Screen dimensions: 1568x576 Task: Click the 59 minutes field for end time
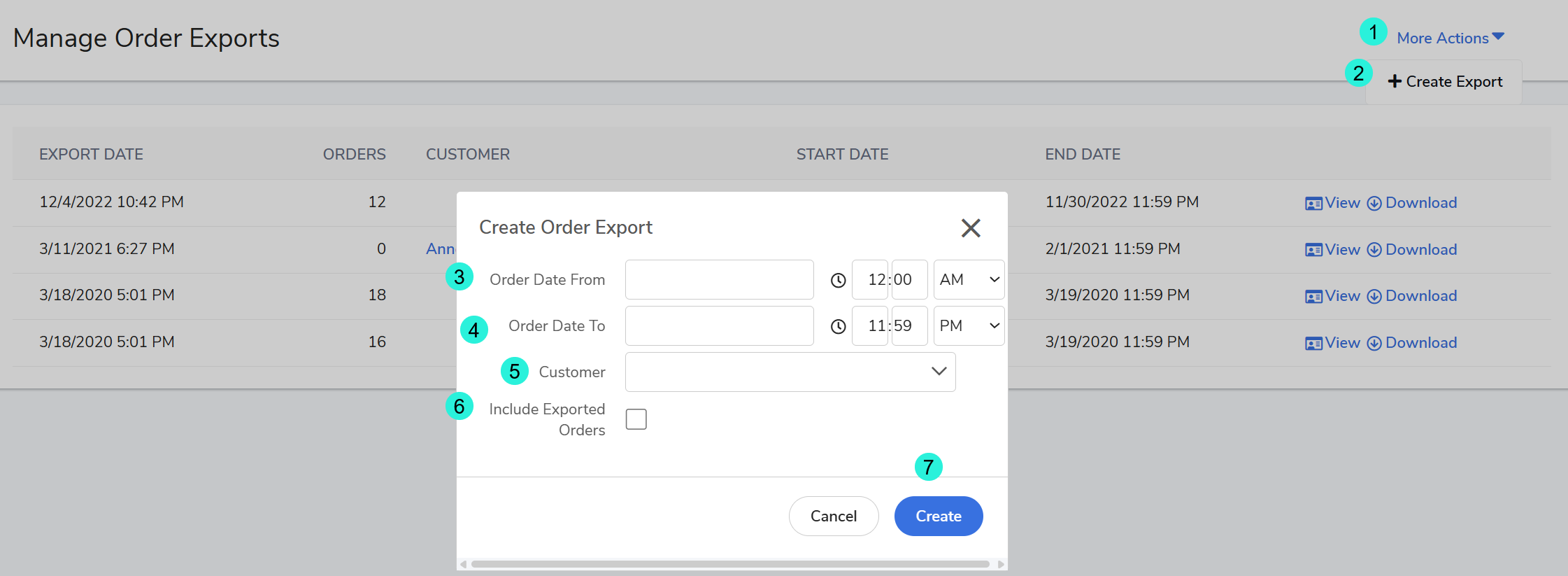[x=908, y=326]
